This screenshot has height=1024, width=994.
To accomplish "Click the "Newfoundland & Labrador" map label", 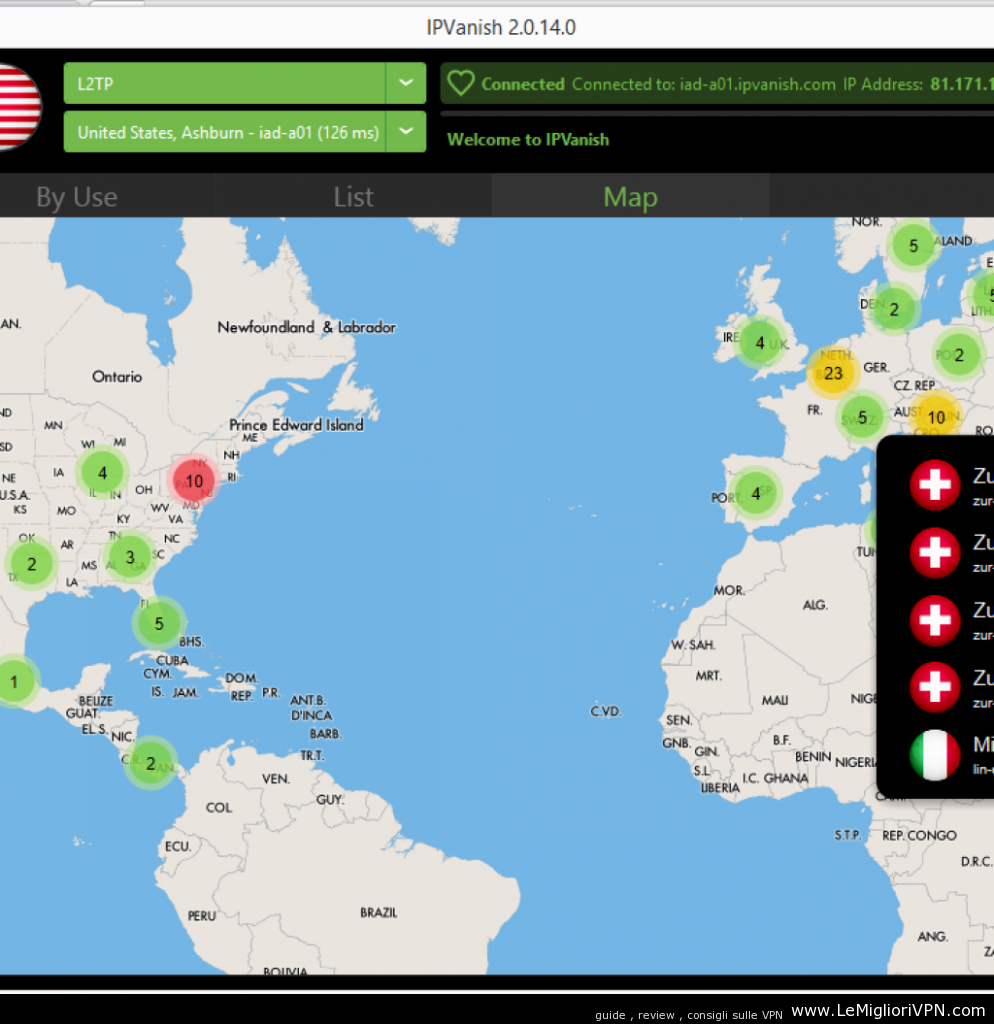I will [306, 327].
